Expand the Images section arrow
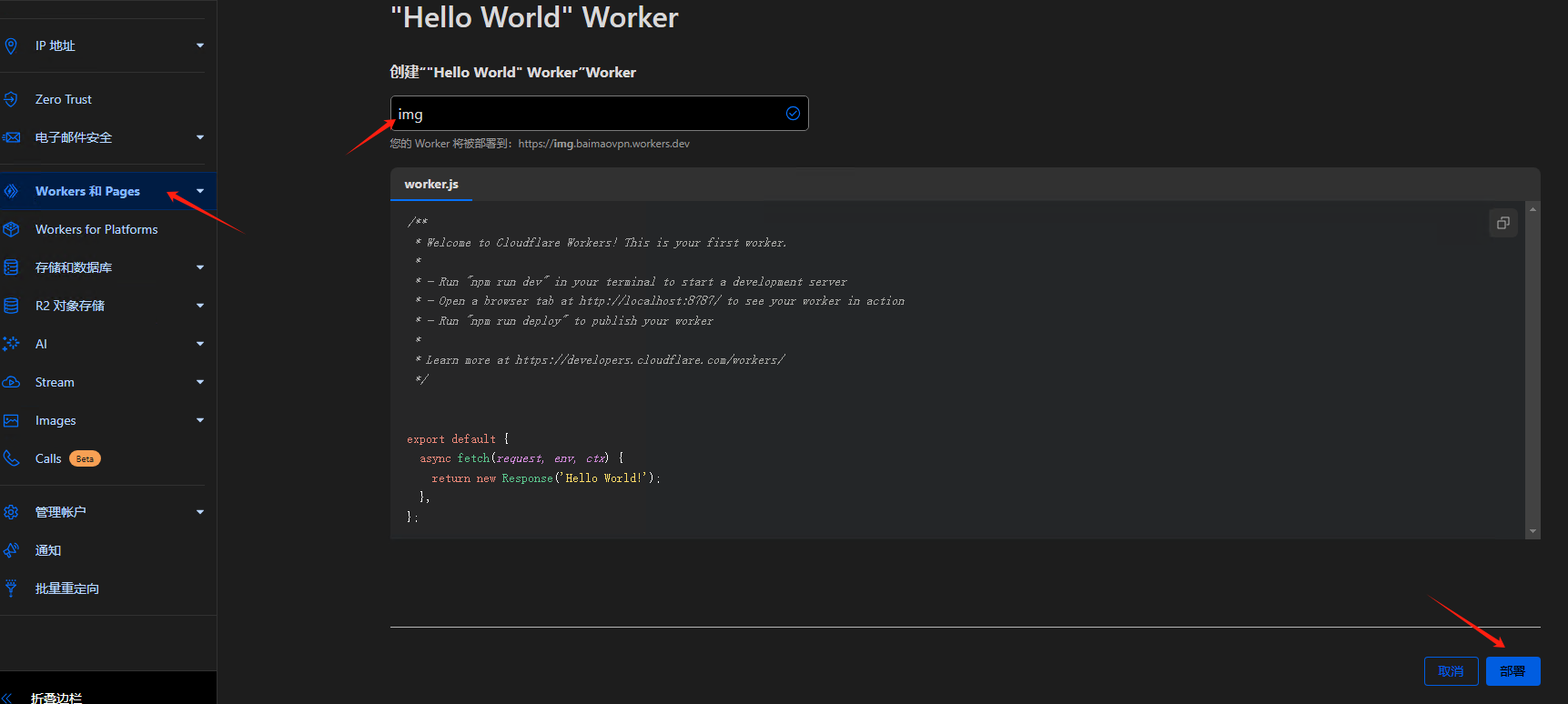Viewport: 1568px width, 704px height. [x=200, y=420]
